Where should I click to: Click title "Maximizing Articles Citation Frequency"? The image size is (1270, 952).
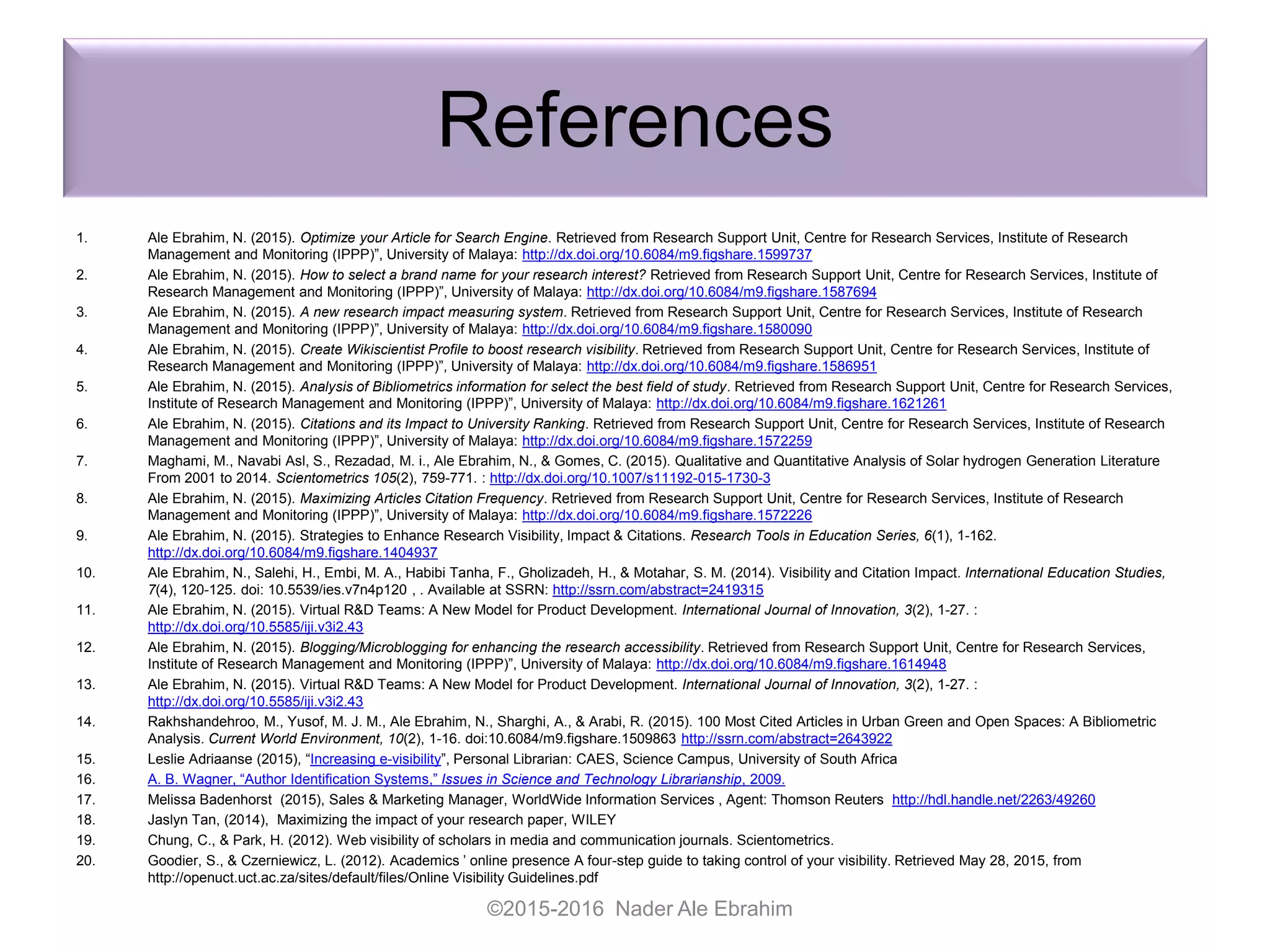pos(422,498)
